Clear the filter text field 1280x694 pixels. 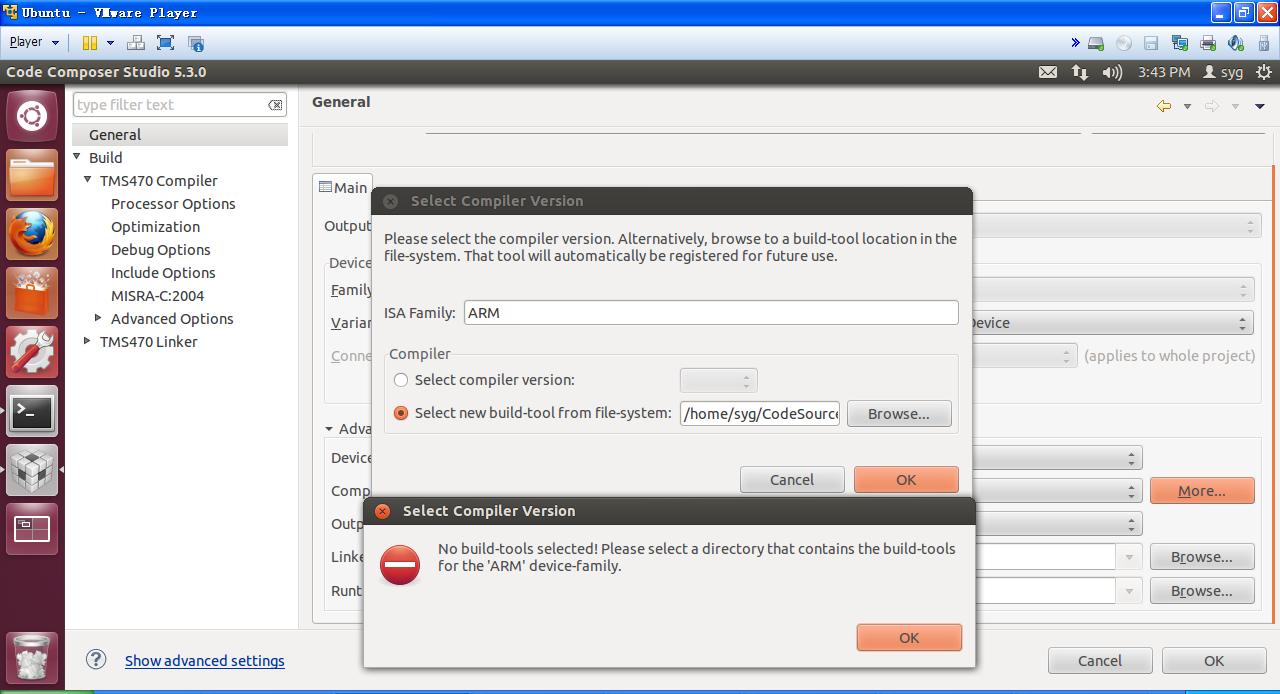pos(275,105)
